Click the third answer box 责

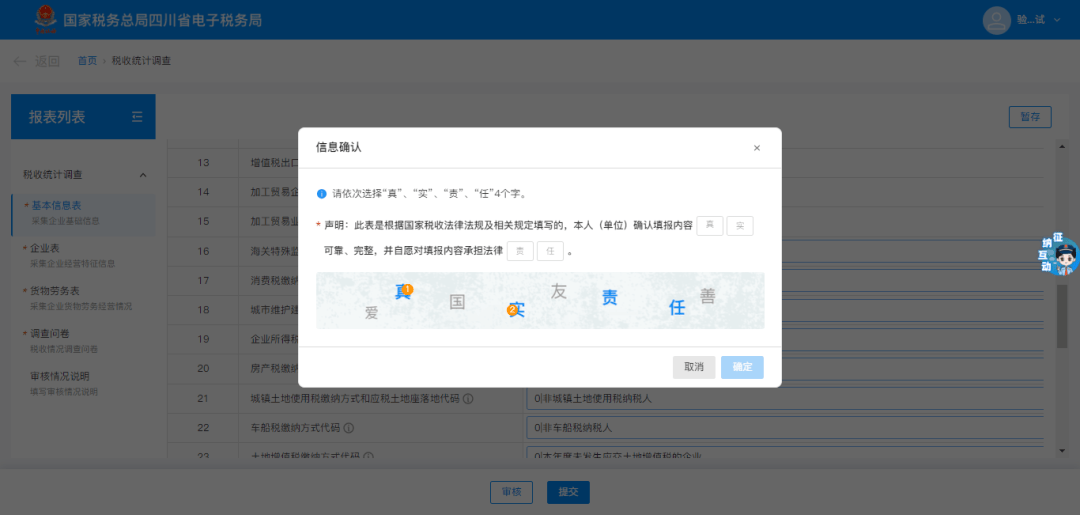(520, 251)
